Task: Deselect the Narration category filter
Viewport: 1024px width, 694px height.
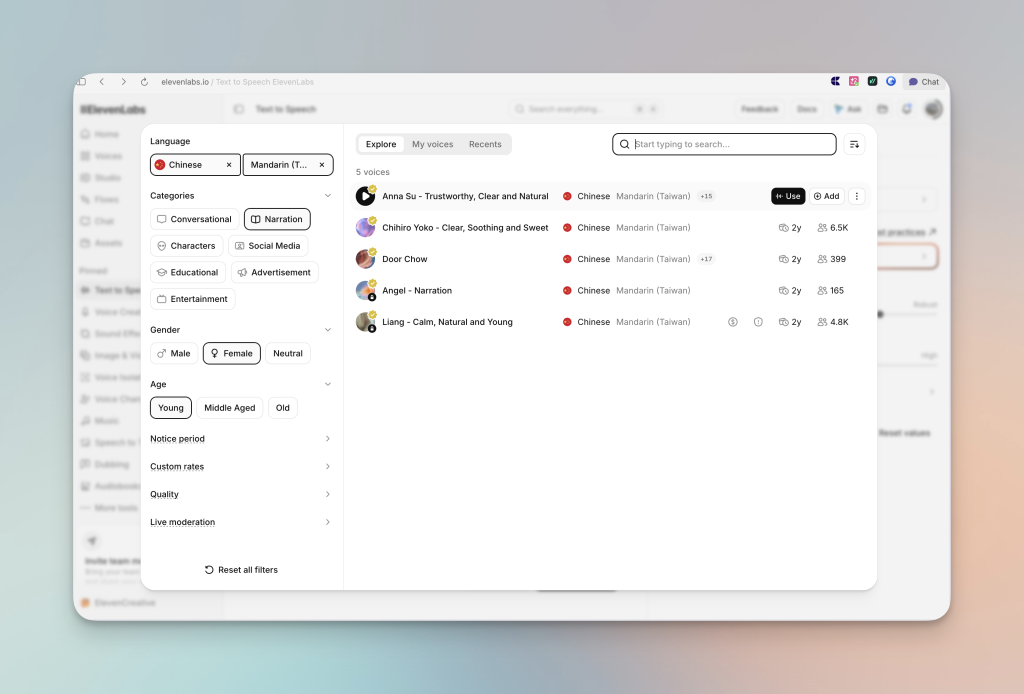Action: tap(277, 219)
